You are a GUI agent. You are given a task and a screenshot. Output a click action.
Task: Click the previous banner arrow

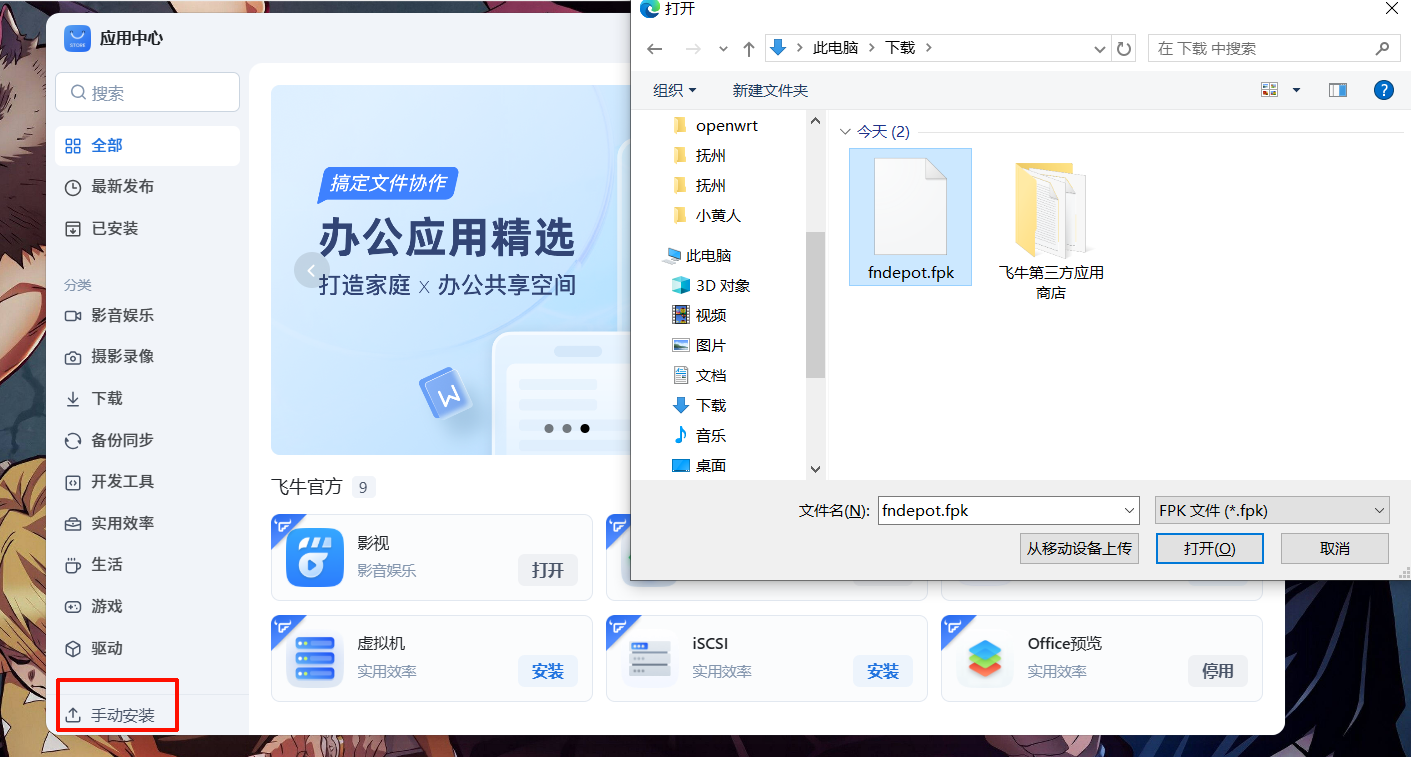[x=312, y=270]
